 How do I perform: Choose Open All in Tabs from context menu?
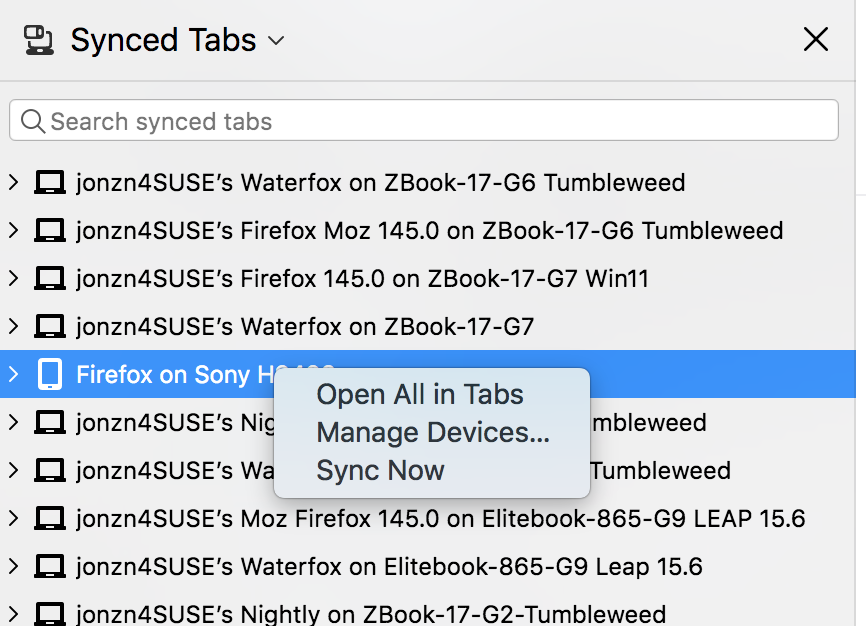[x=420, y=394]
